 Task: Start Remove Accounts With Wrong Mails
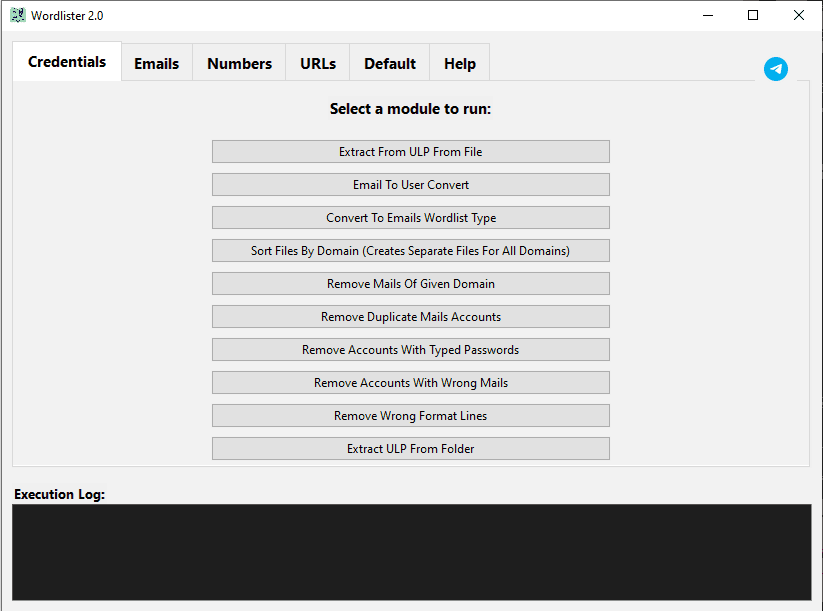[410, 382]
